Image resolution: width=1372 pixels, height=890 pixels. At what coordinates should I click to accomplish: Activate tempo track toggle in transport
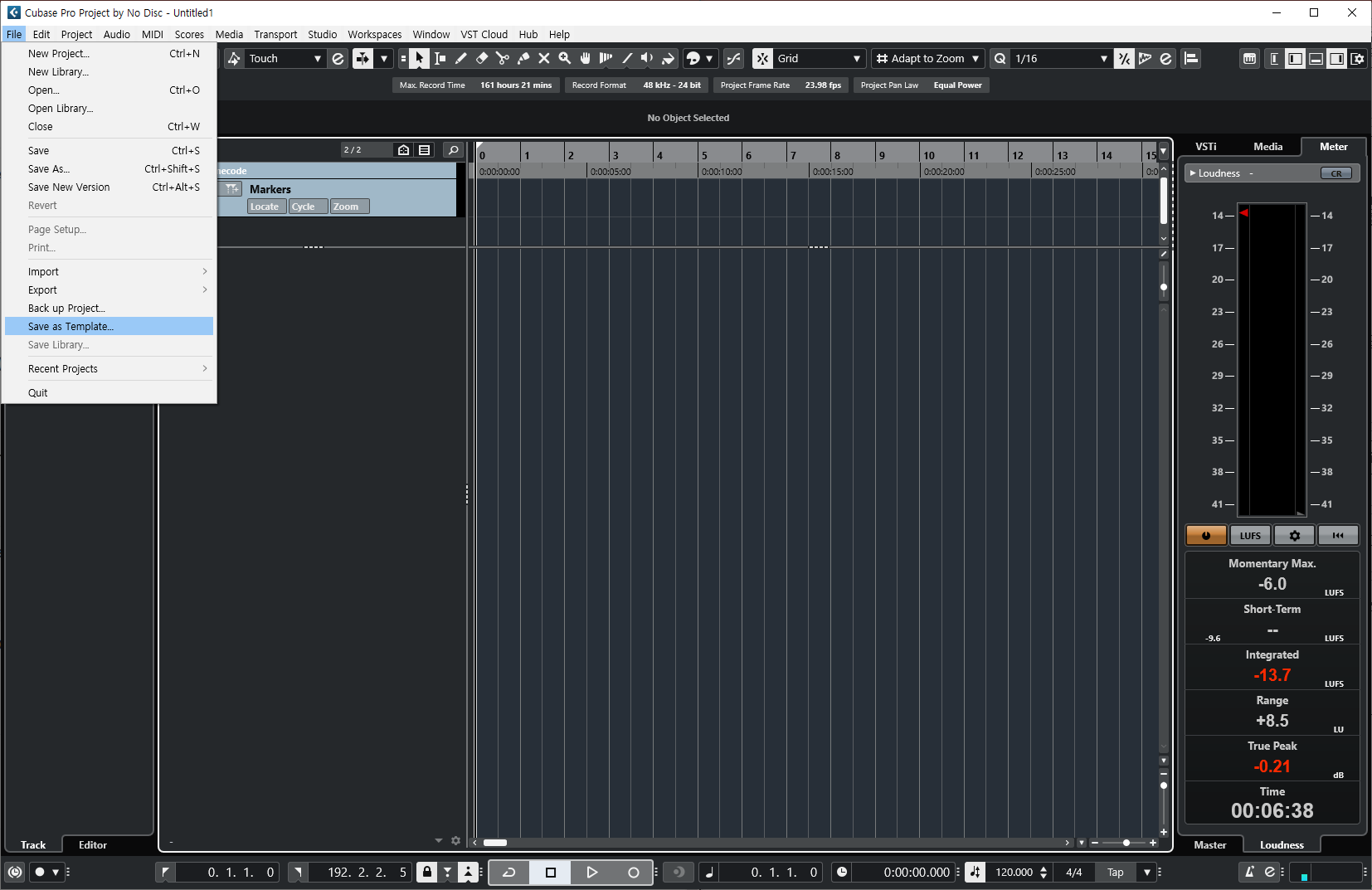pos(975,872)
